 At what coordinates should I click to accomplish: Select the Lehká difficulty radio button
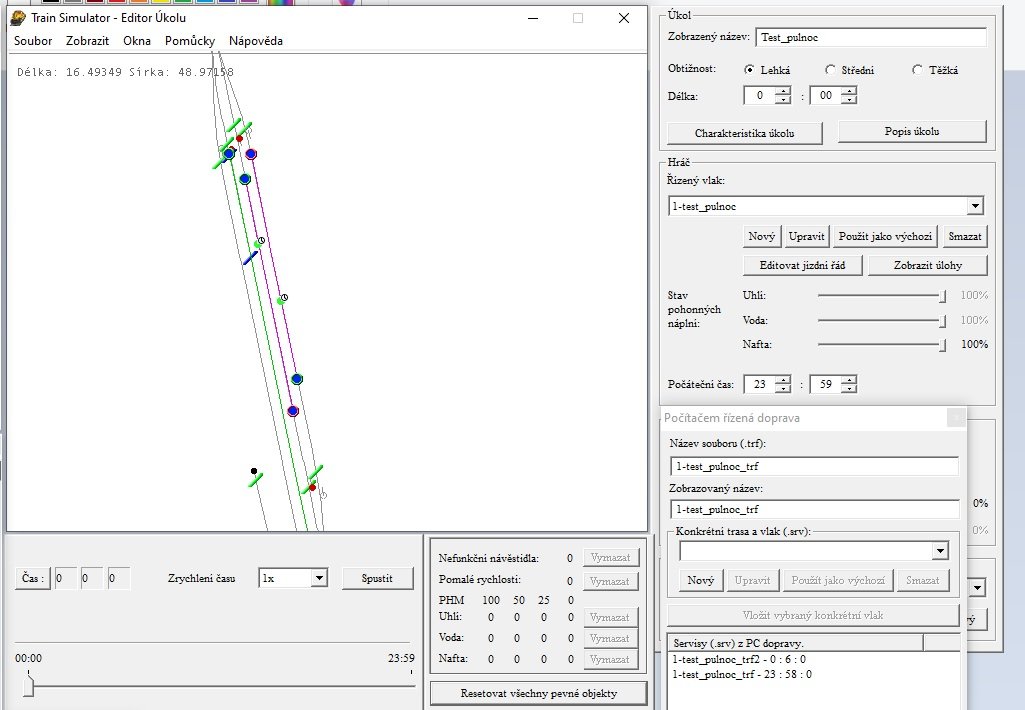tap(750, 70)
